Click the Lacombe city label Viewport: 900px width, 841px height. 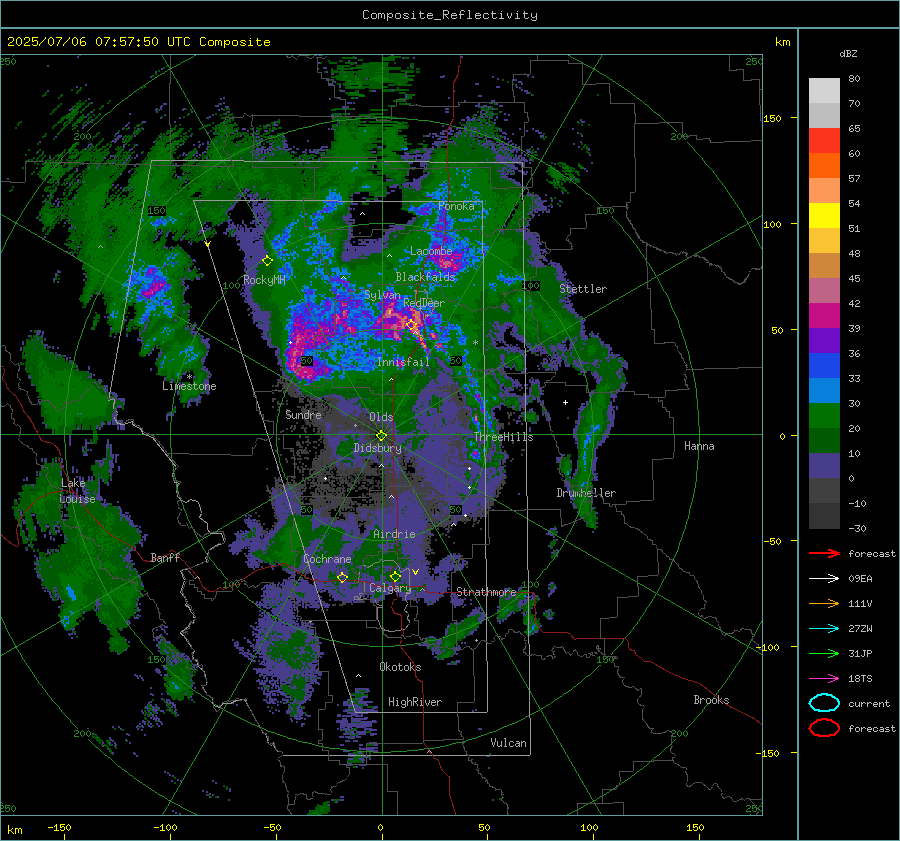click(x=431, y=251)
